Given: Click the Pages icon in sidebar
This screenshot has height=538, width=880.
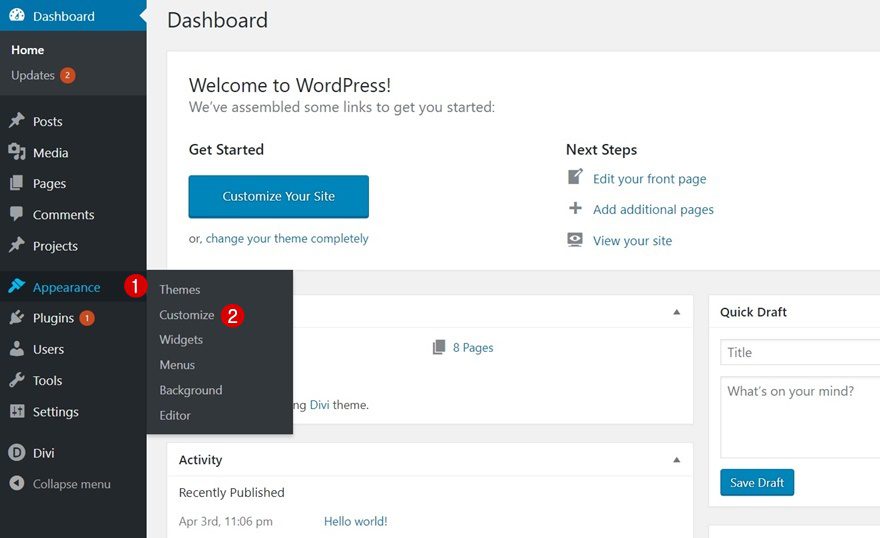Looking at the screenshot, I should (16, 183).
